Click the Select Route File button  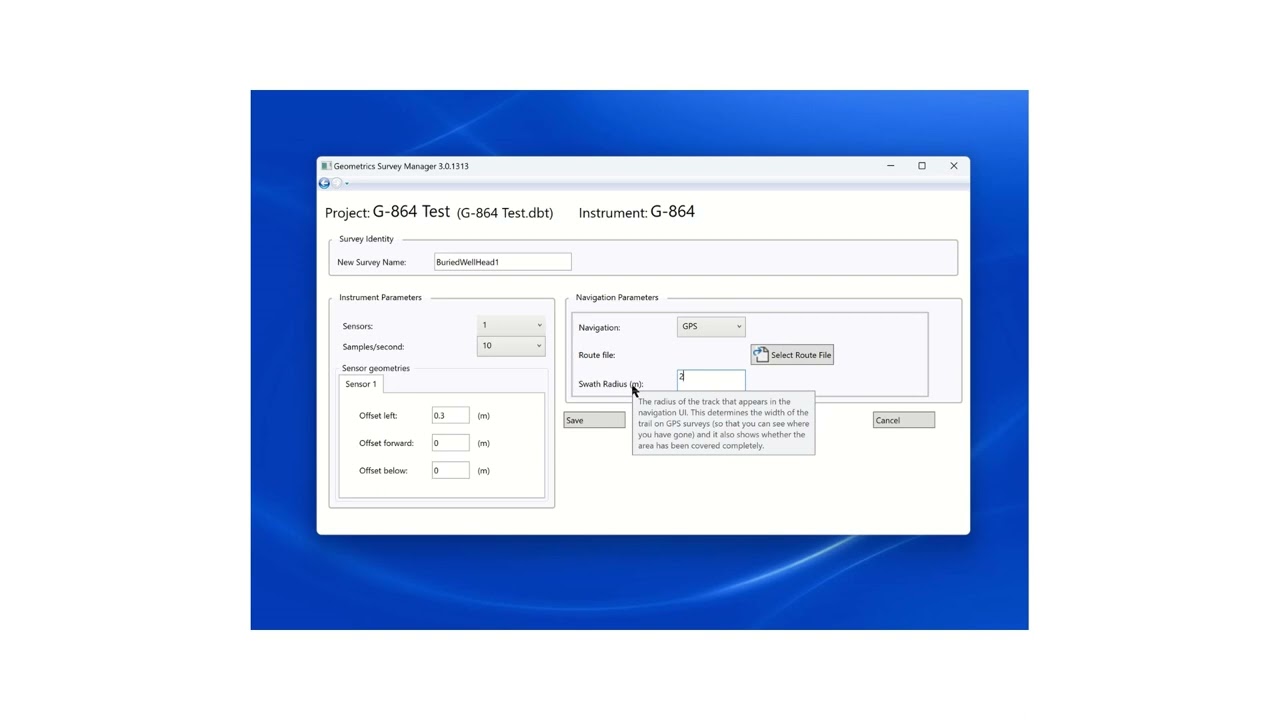792,355
